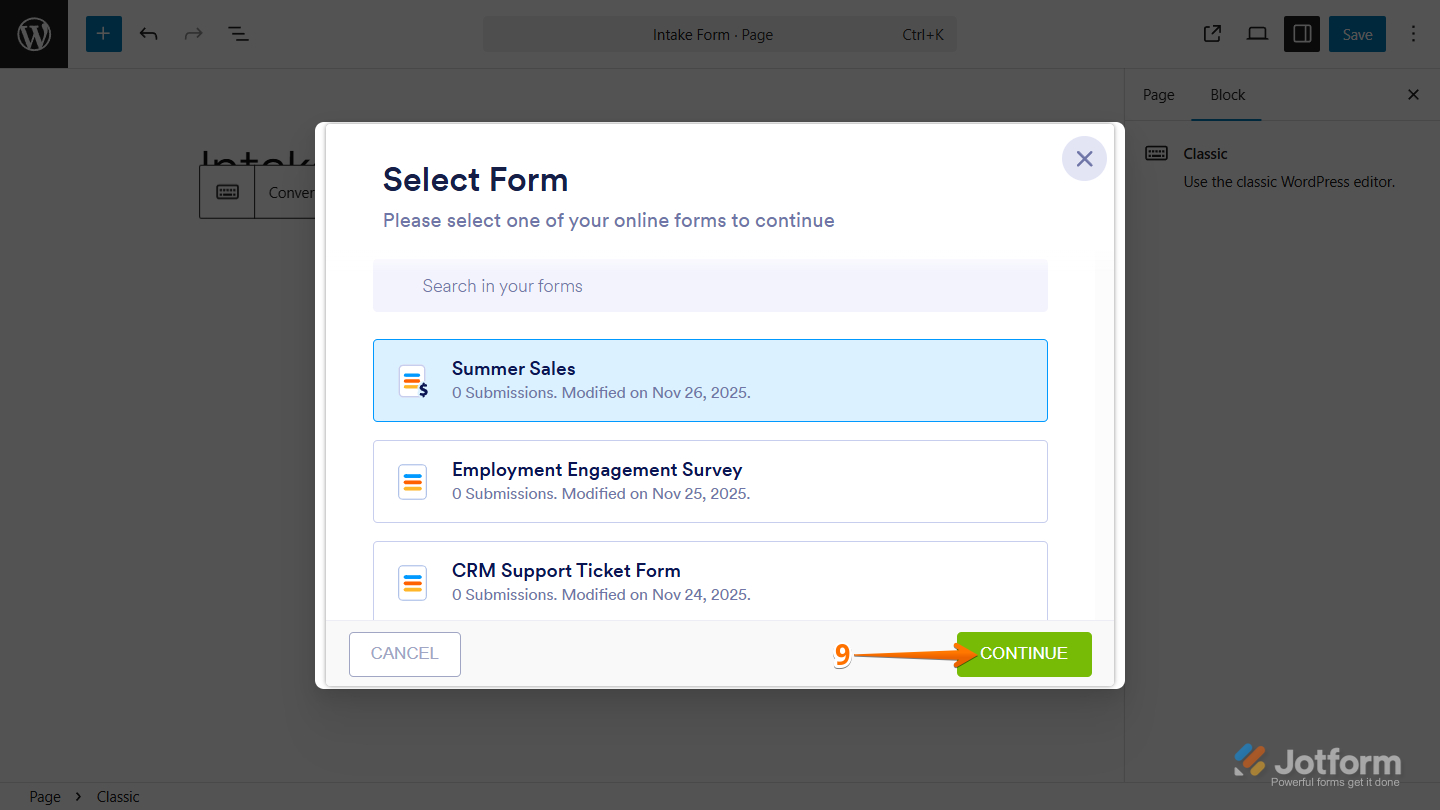
Task: Toggle the settings sidebar panel icon
Action: pos(1301,33)
